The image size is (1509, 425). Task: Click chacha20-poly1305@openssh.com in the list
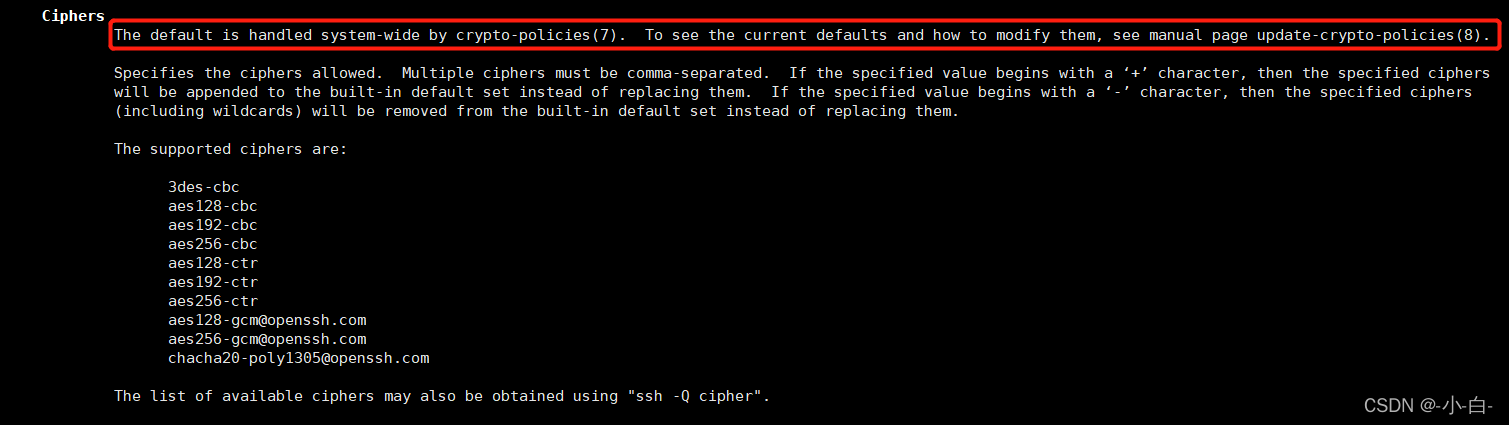299,358
